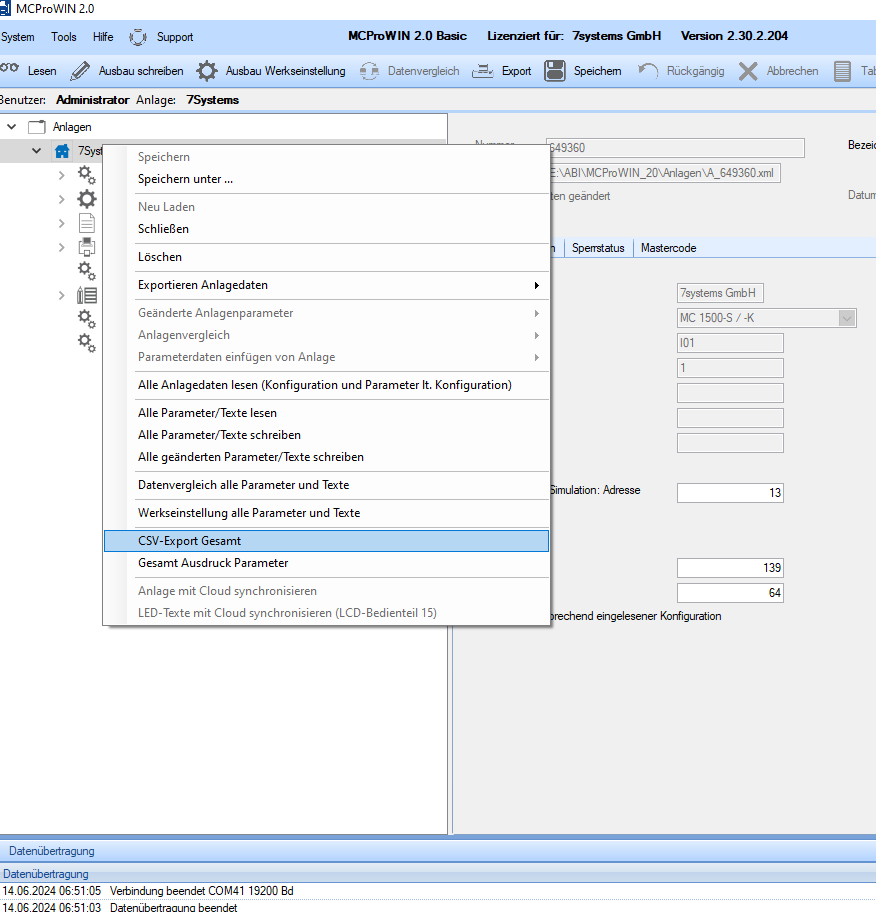Choose Alle Parameter/Texte lesen
876x912 pixels.
pos(326,413)
